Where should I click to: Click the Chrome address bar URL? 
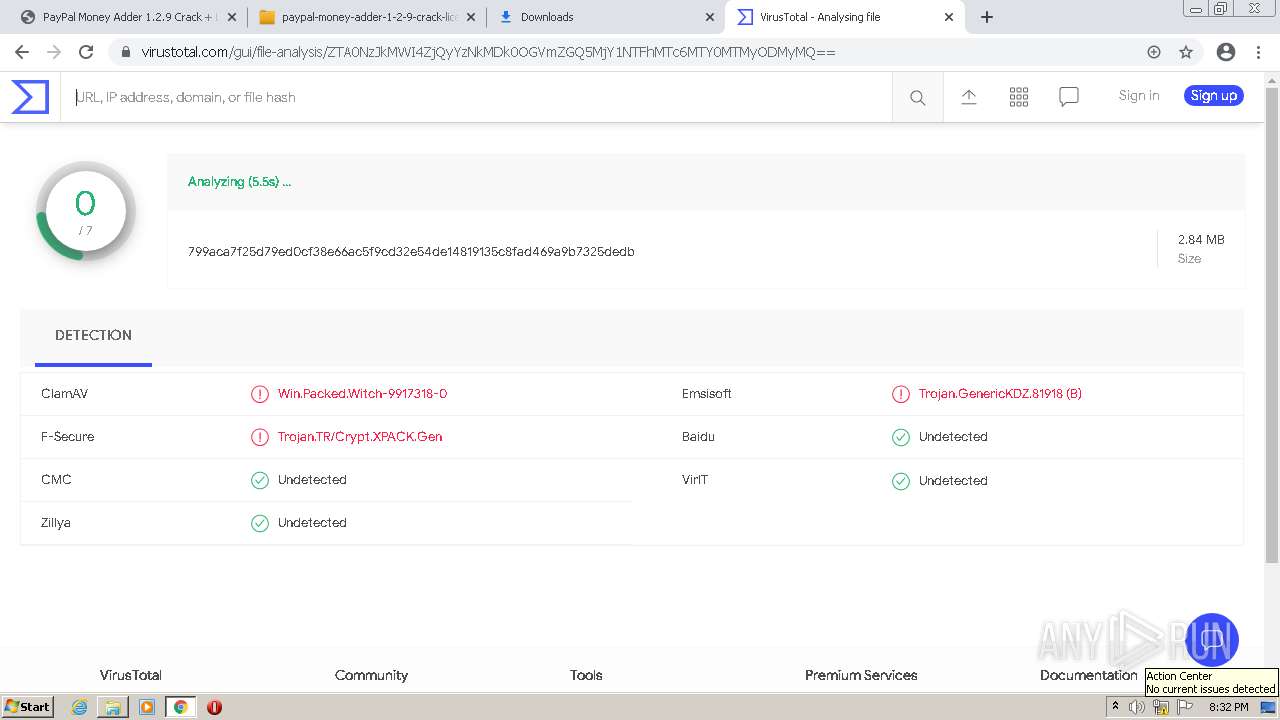coord(488,52)
